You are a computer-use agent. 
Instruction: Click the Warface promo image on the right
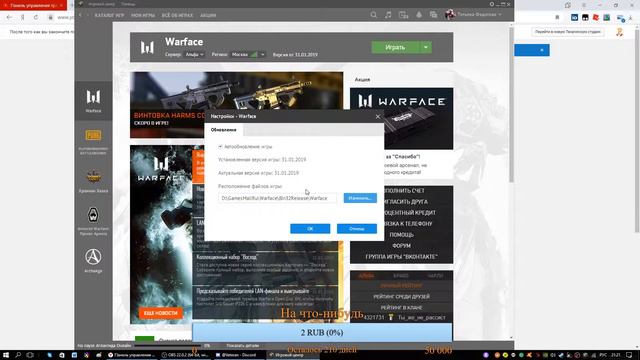coord(401,118)
